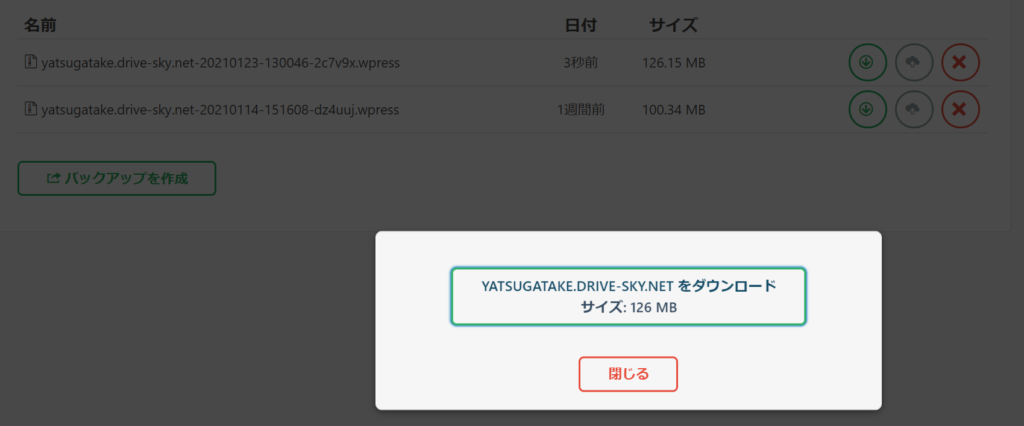1024x426 pixels.
Task: Delete the 20210114-151608 backup
Action: tap(960, 109)
